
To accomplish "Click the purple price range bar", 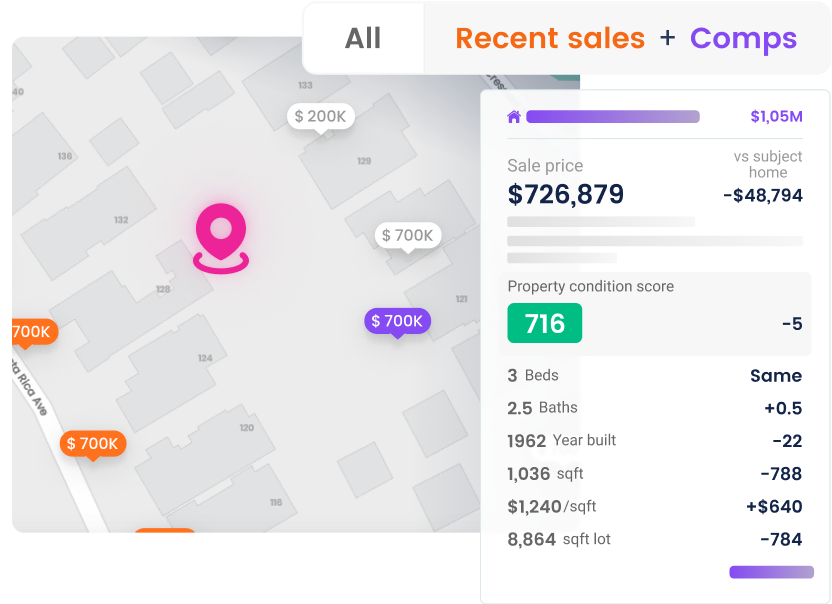I will pos(613,117).
